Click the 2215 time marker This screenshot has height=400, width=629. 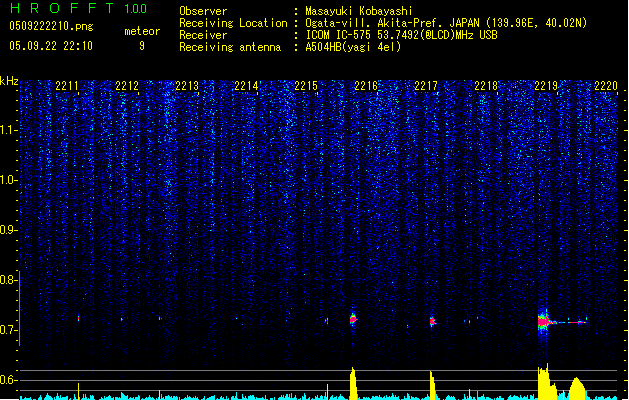click(306, 85)
